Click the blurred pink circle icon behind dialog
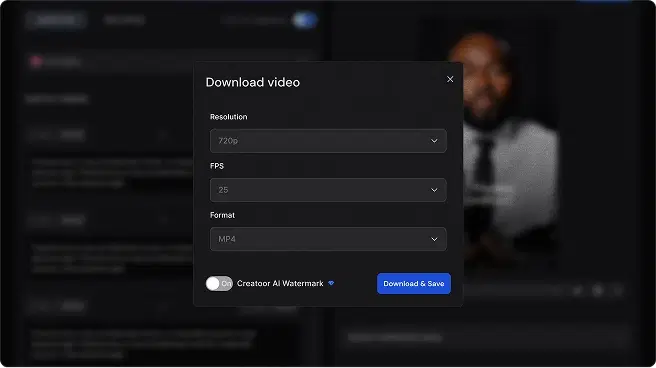656x368 pixels. [36, 61]
